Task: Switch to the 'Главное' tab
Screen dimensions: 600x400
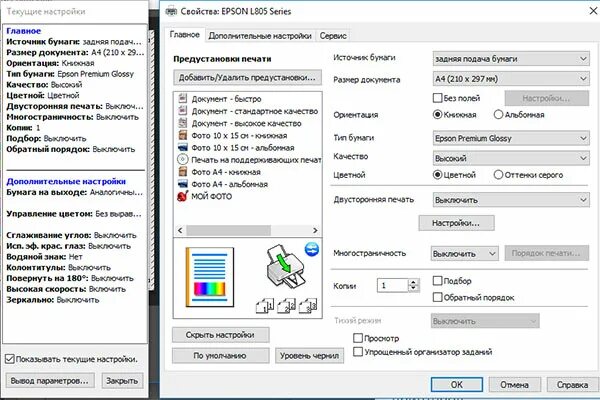Action: (184, 35)
